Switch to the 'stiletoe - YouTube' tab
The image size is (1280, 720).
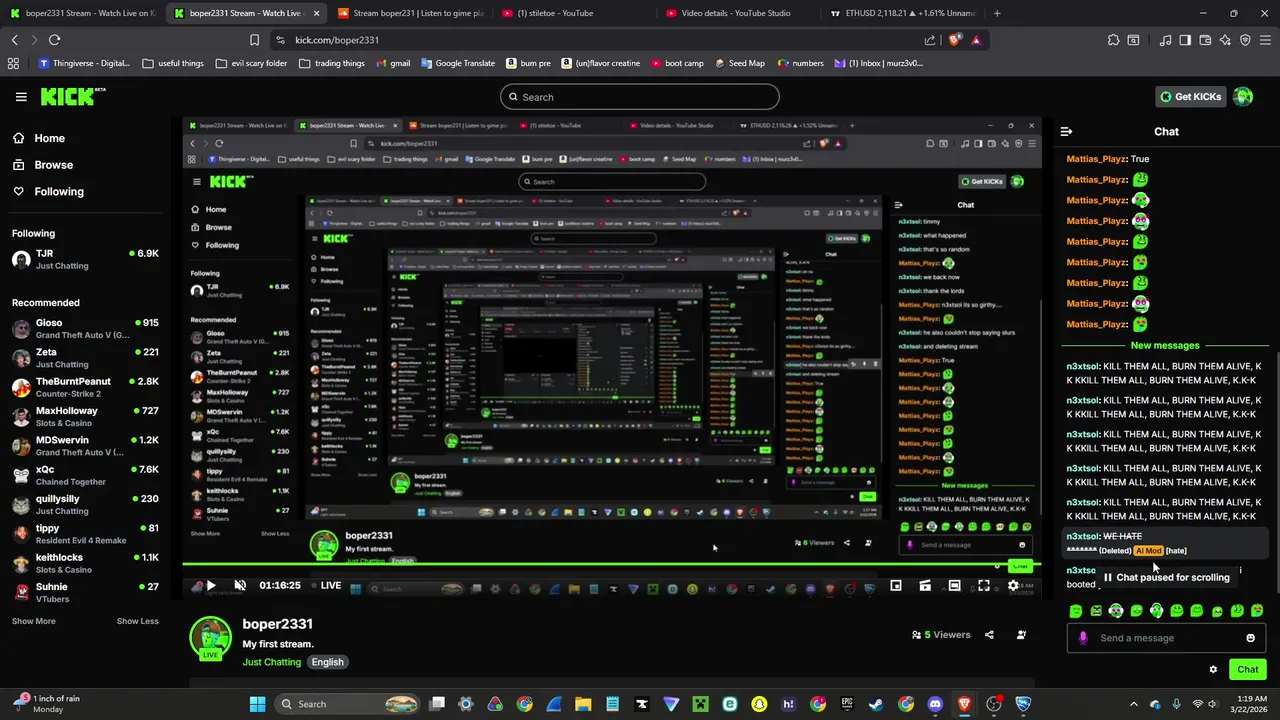[574, 13]
